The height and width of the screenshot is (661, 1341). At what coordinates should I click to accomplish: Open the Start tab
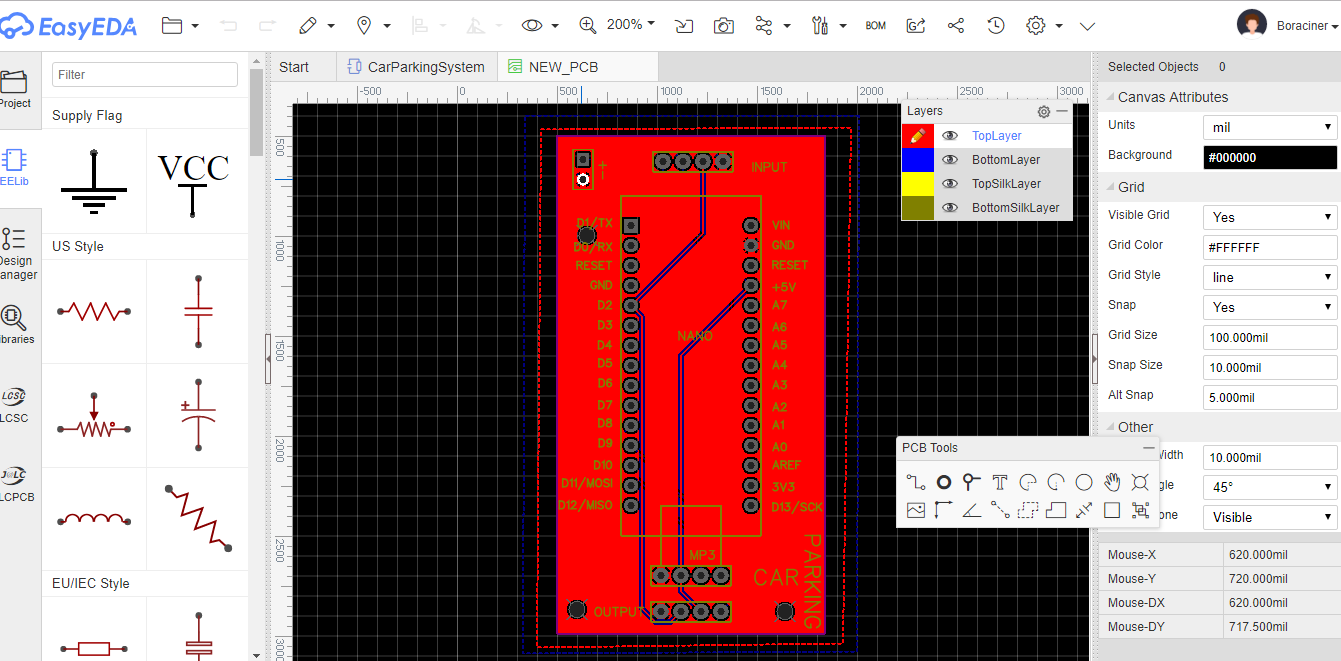point(295,66)
